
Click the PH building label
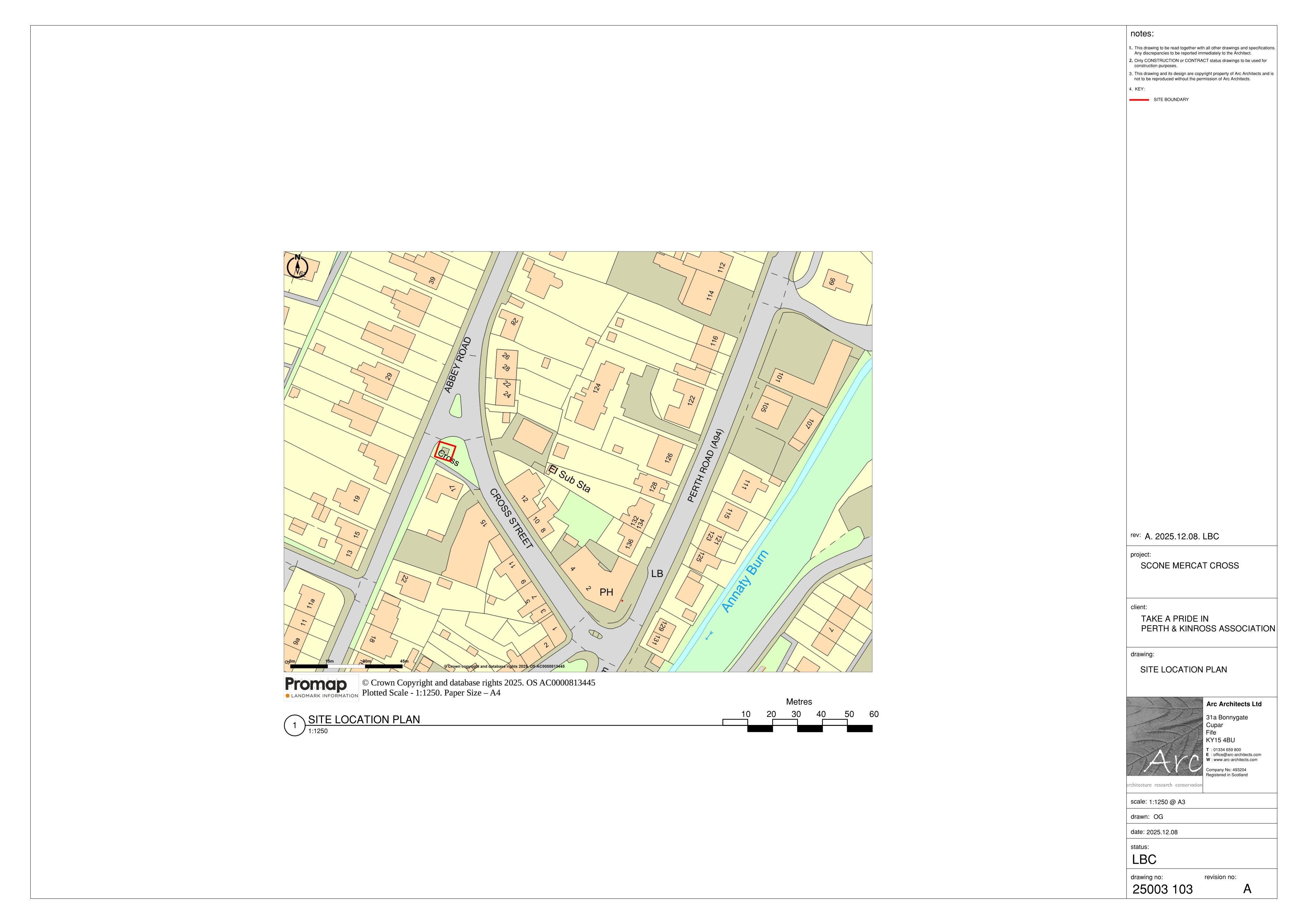pyautogui.click(x=606, y=592)
